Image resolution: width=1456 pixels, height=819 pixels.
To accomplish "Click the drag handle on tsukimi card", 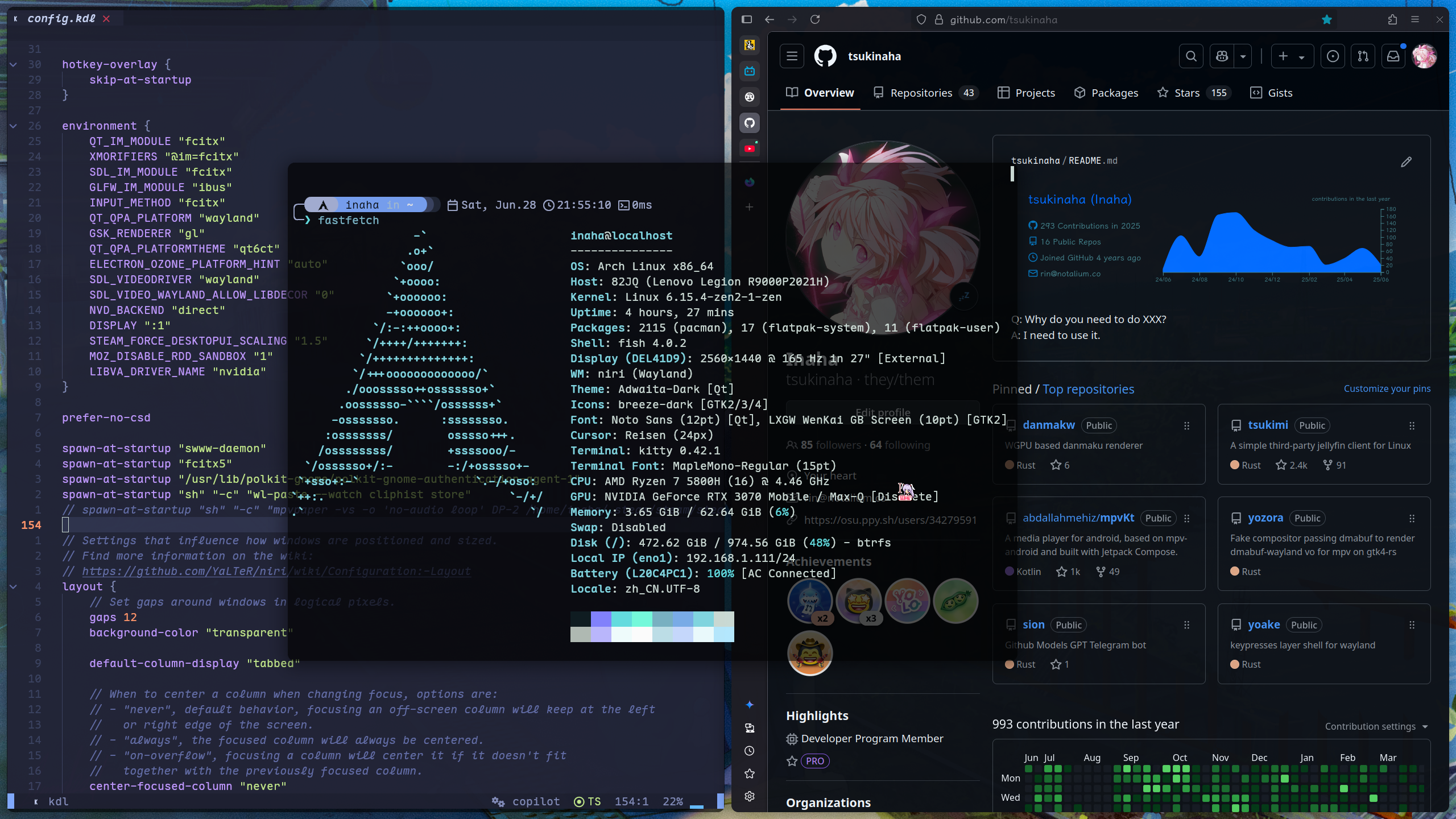I will click(x=1412, y=425).
